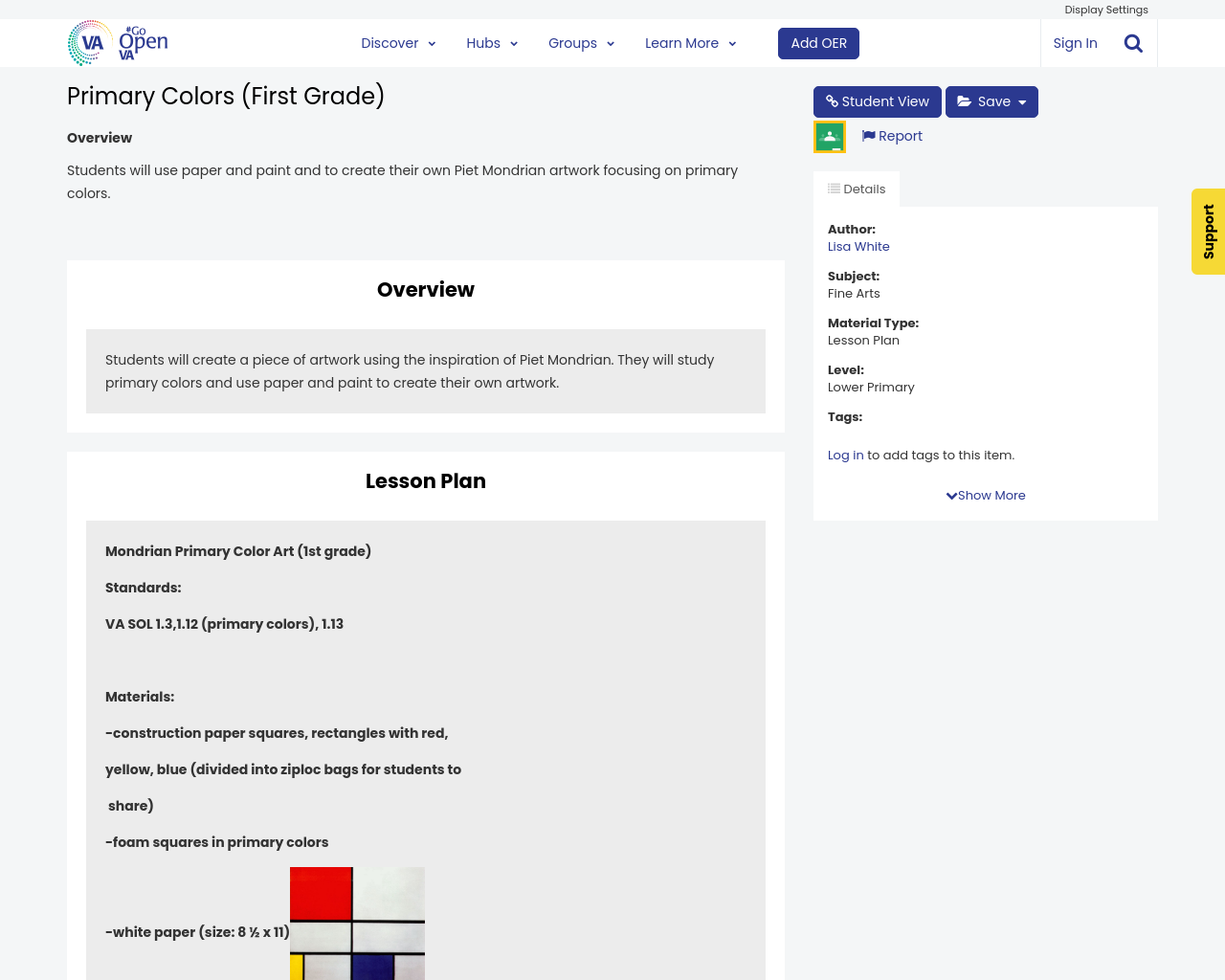Click the Mondrian artwork image
This screenshot has width=1225, height=980.
tap(357, 923)
